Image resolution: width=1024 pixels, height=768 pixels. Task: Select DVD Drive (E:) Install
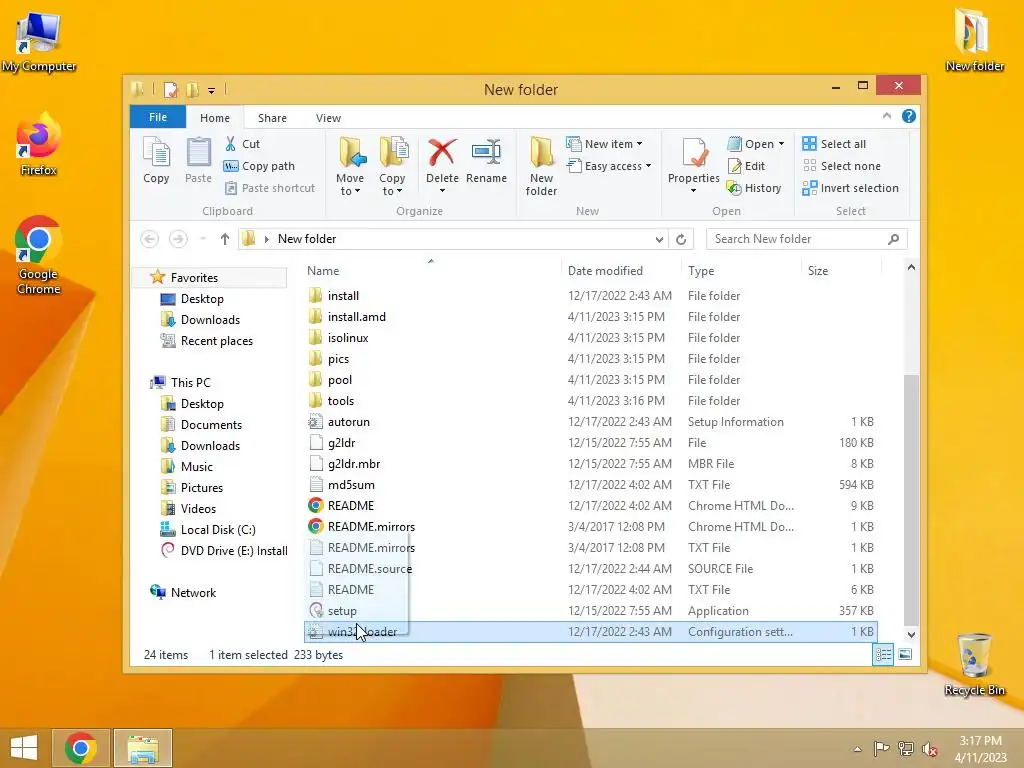tap(224, 551)
